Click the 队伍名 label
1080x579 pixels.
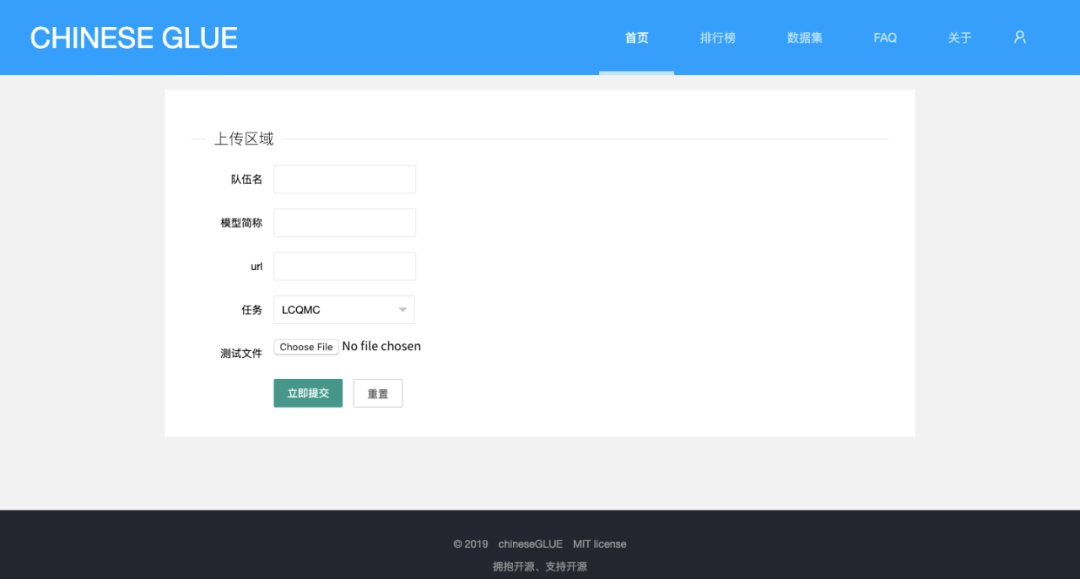point(247,180)
